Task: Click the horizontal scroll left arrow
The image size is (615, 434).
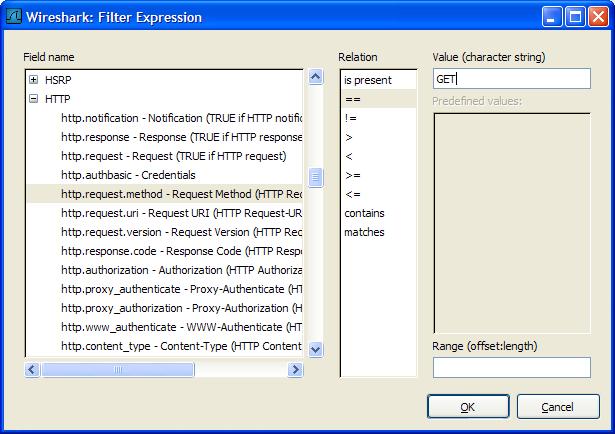Action: click(x=32, y=370)
